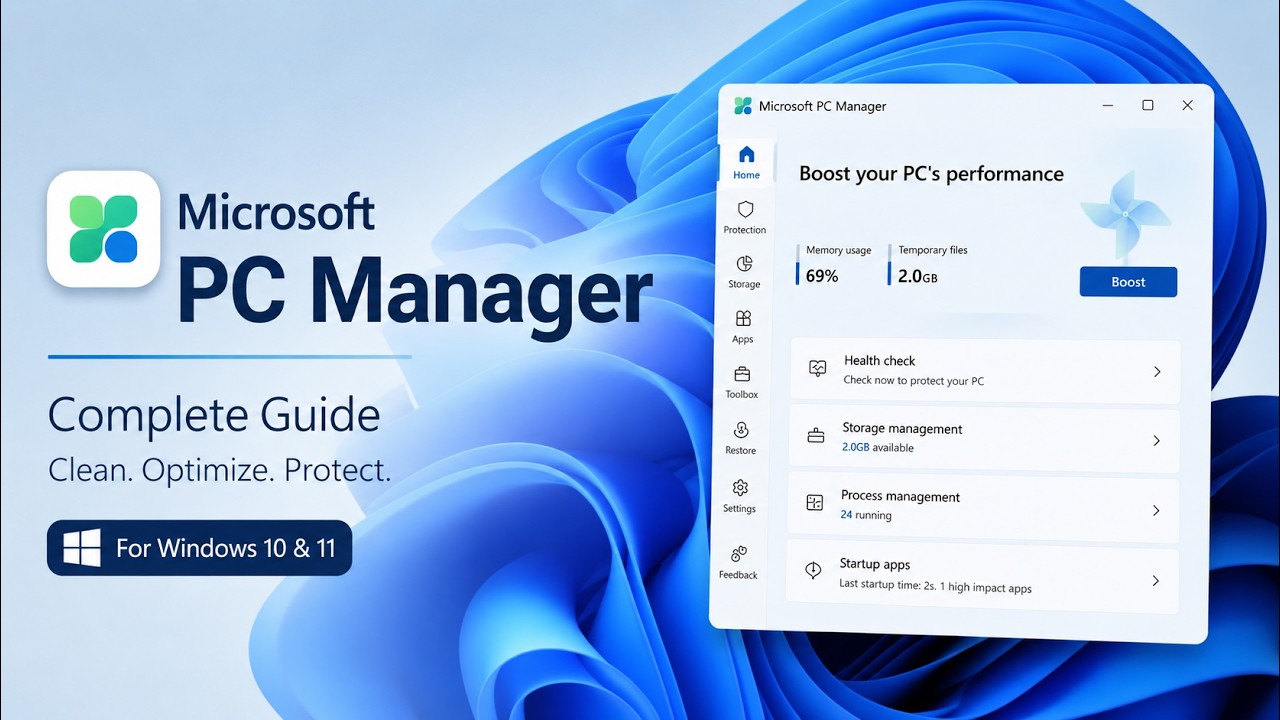Expand the Startup apps chevron
Image resolution: width=1280 pixels, height=720 pixels.
1155,581
